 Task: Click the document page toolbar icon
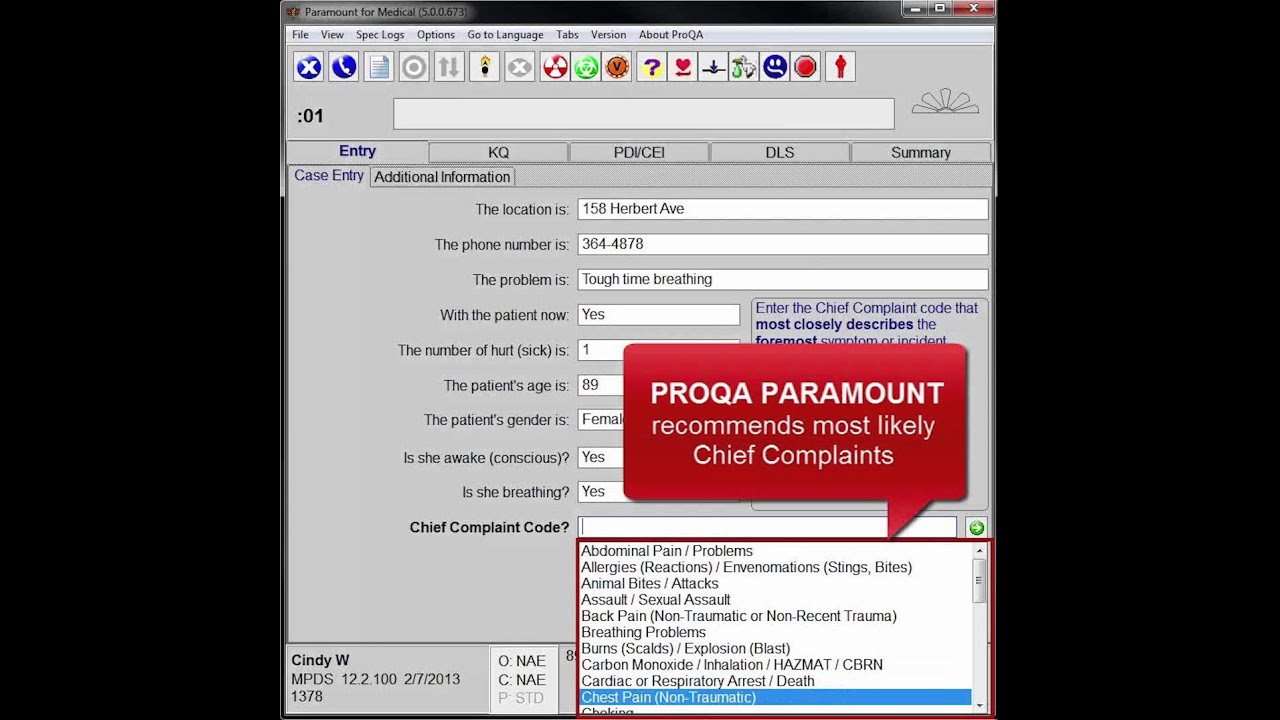click(x=379, y=67)
